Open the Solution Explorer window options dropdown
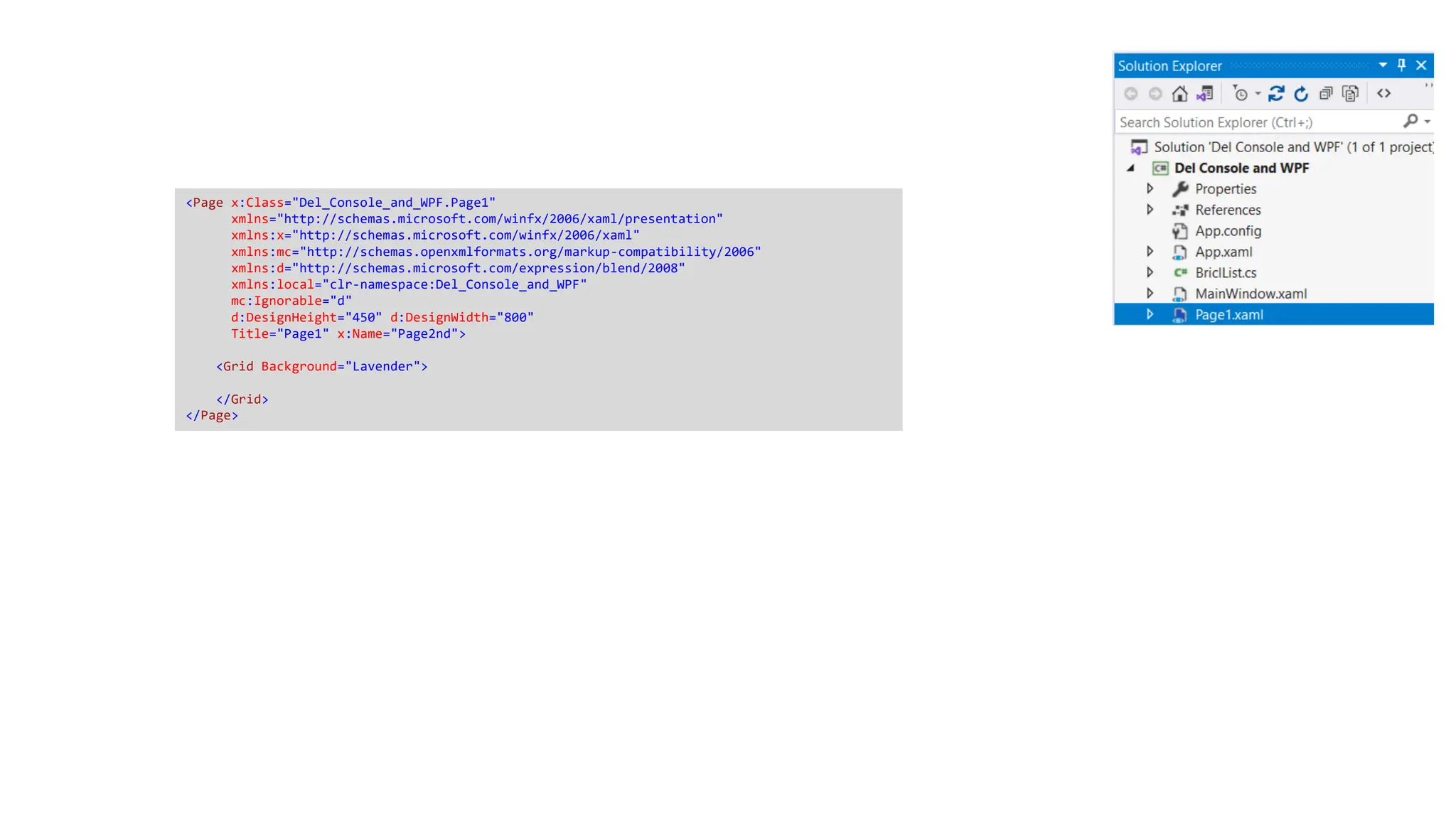 [1383, 65]
